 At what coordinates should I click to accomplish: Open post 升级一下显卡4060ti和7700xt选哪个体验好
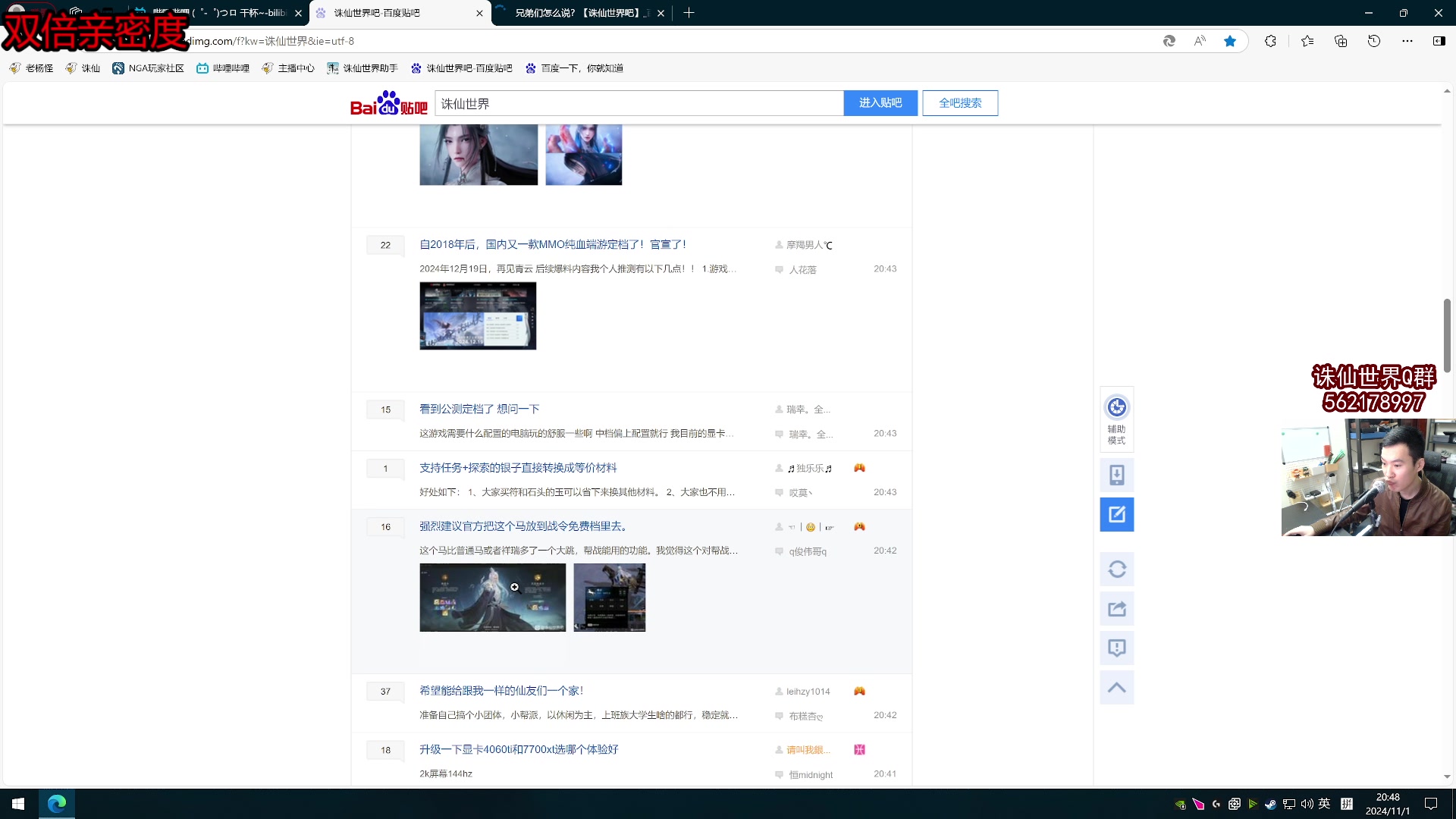519,749
